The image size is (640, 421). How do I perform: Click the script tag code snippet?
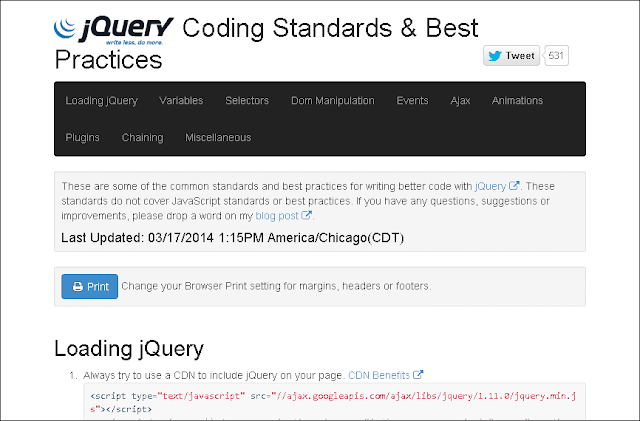coord(334,402)
